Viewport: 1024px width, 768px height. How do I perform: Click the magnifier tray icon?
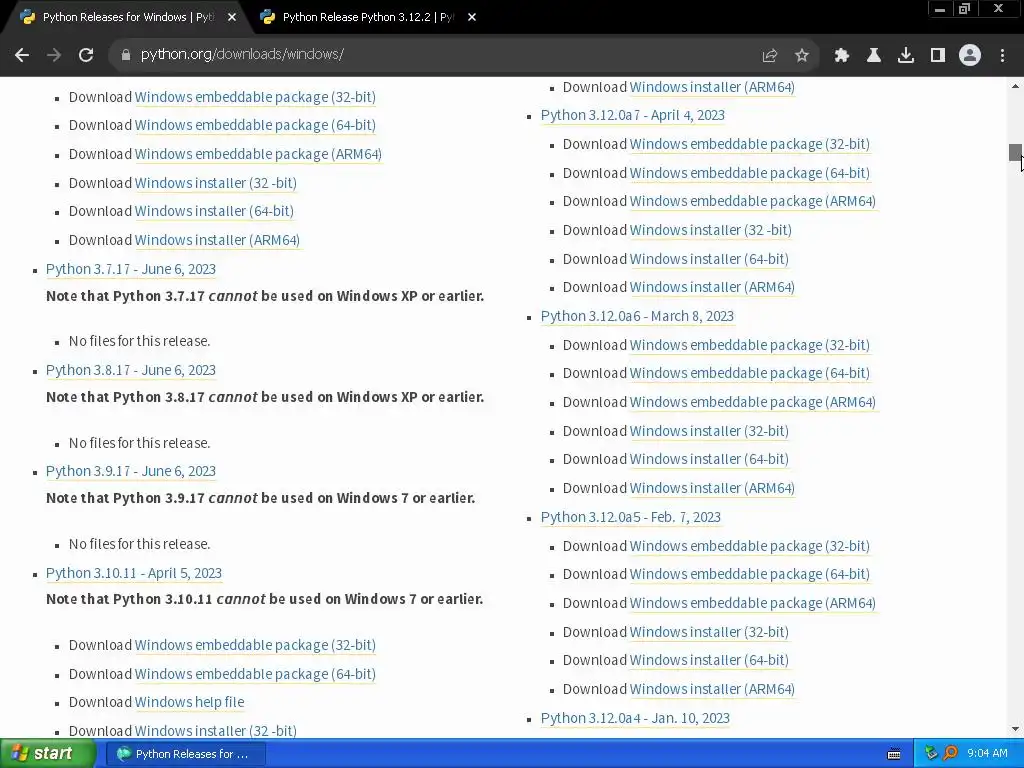coord(950,754)
